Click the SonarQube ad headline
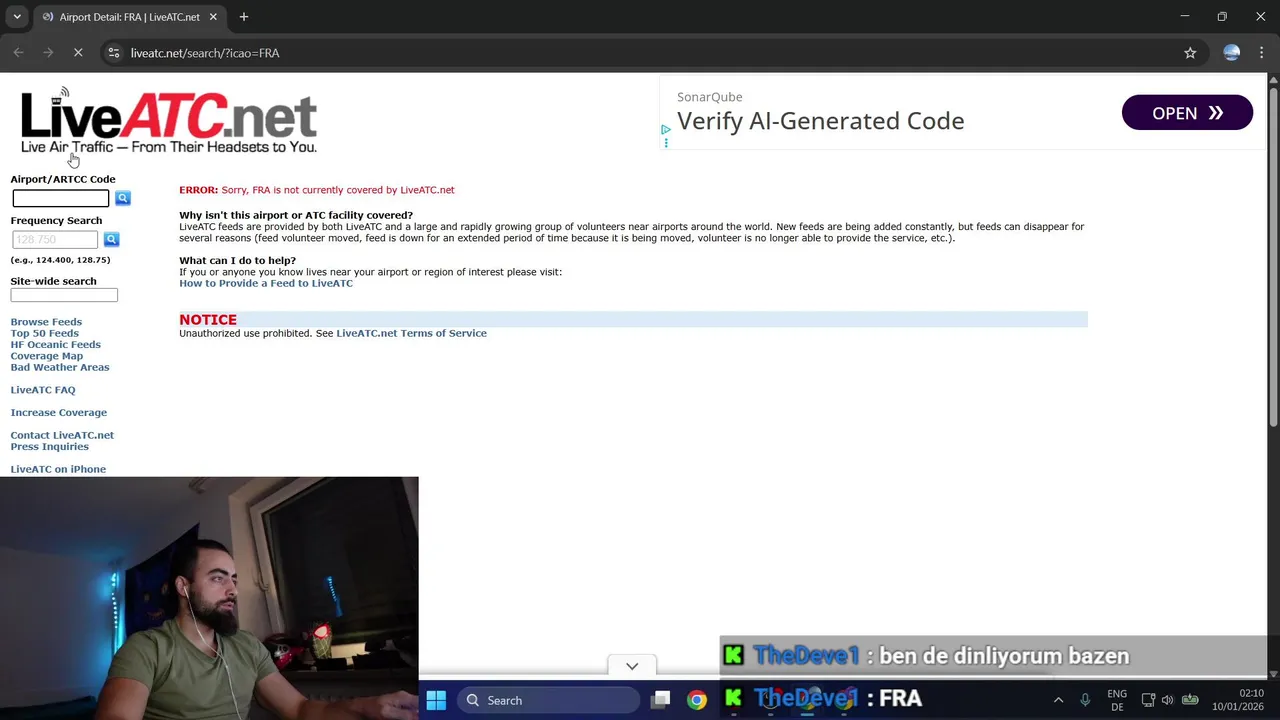1280x720 pixels. [x=820, y=121]
